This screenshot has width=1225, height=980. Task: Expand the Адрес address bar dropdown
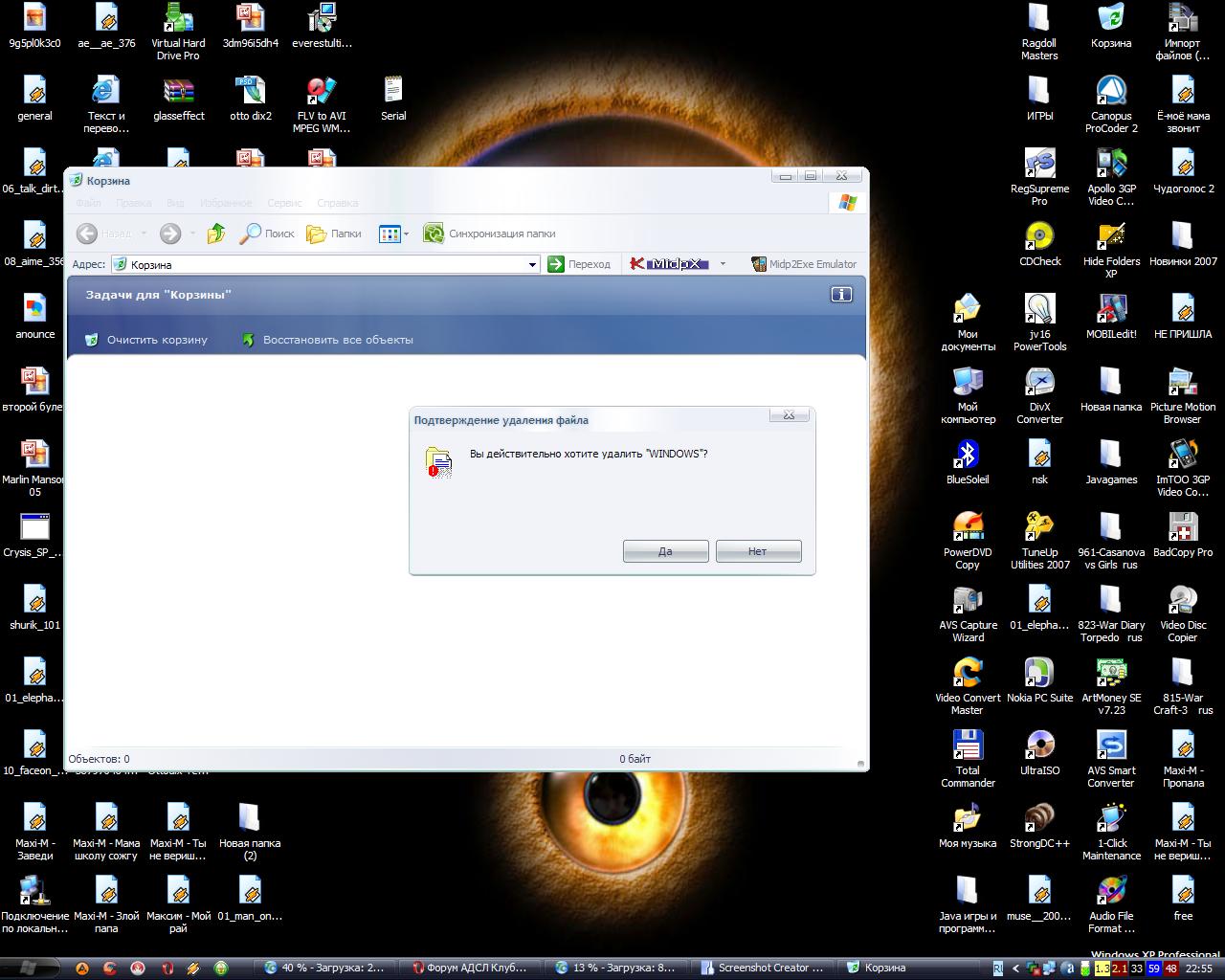tap(533, 265)
